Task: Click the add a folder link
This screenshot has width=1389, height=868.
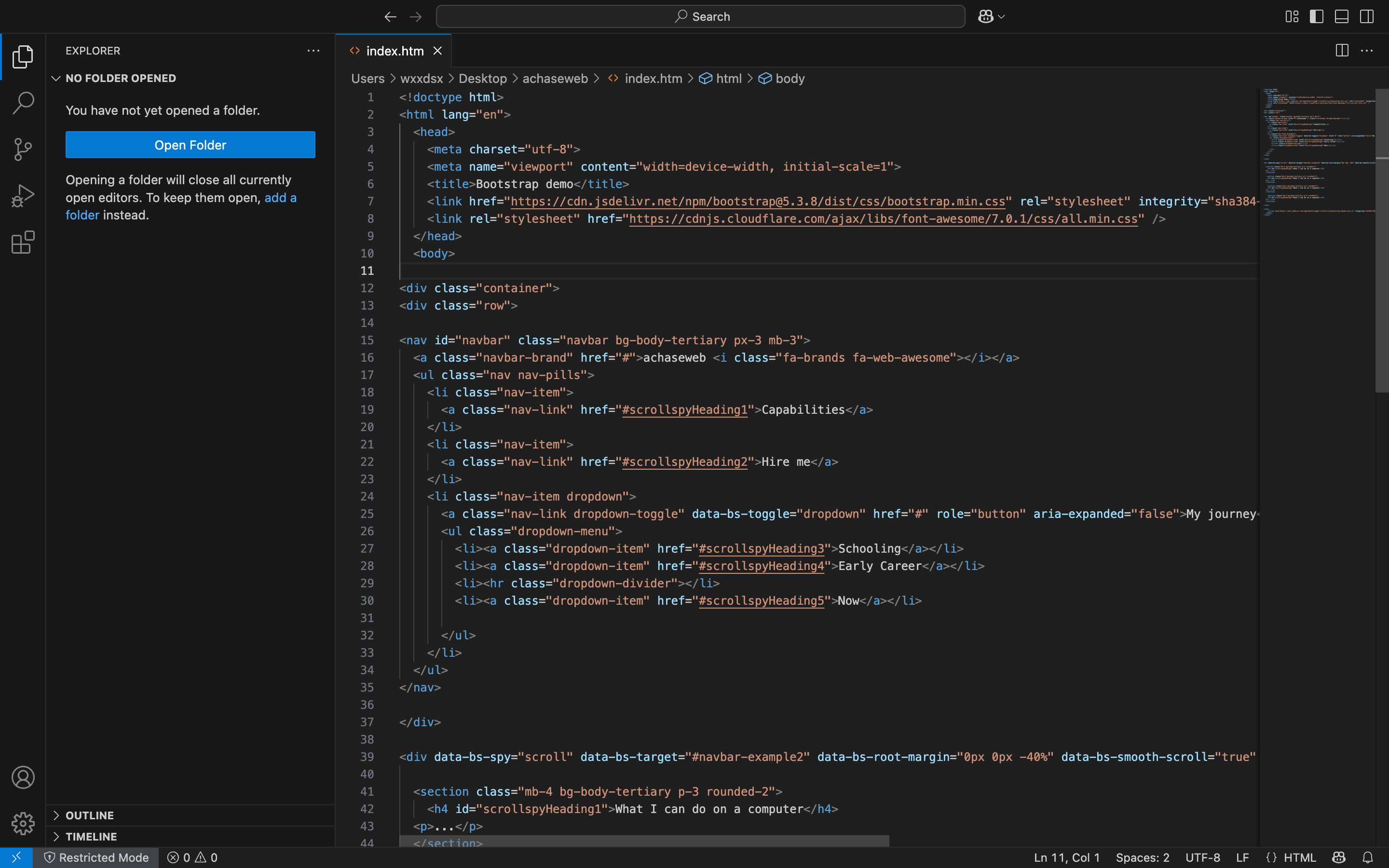Action: (x=280, y=198)
